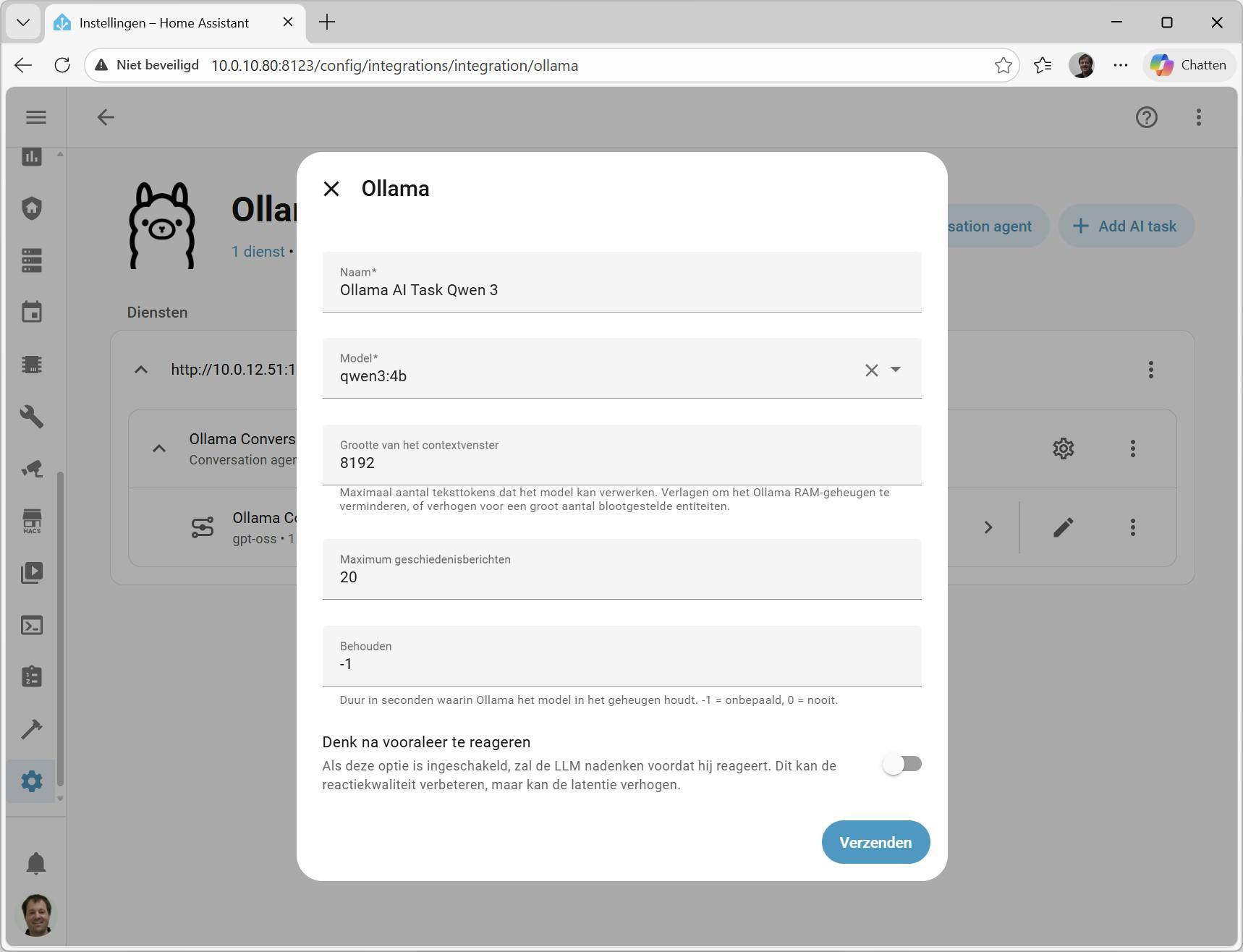Open History chart icon in sidebar
The height and width of the screenshot is (952, 1243).
(x=32, y=157)
